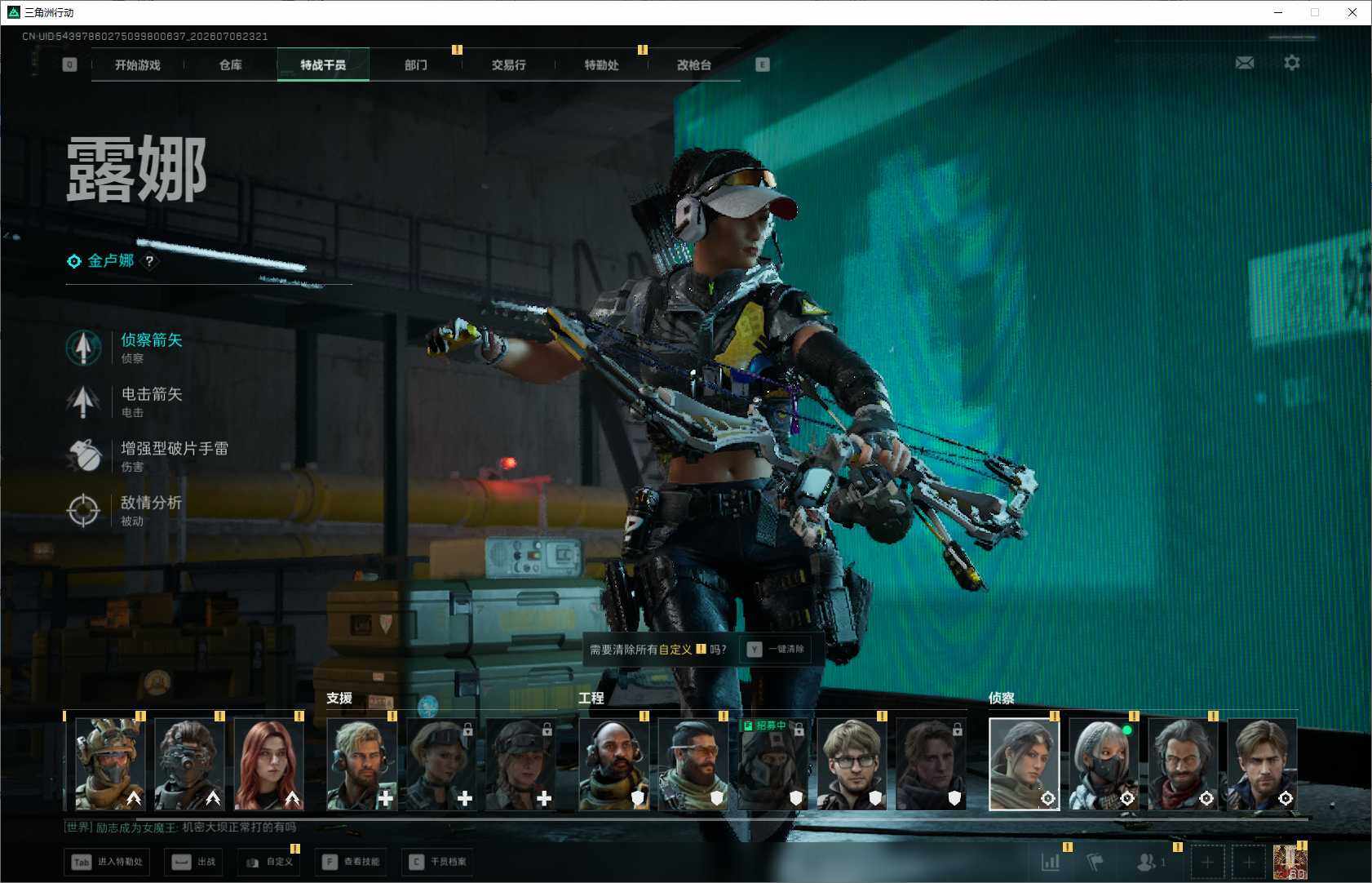This screenshot has height=883, width=1372.
Task: Select the 敌情分析 passive crosshair icon
Action: point(83,510)
